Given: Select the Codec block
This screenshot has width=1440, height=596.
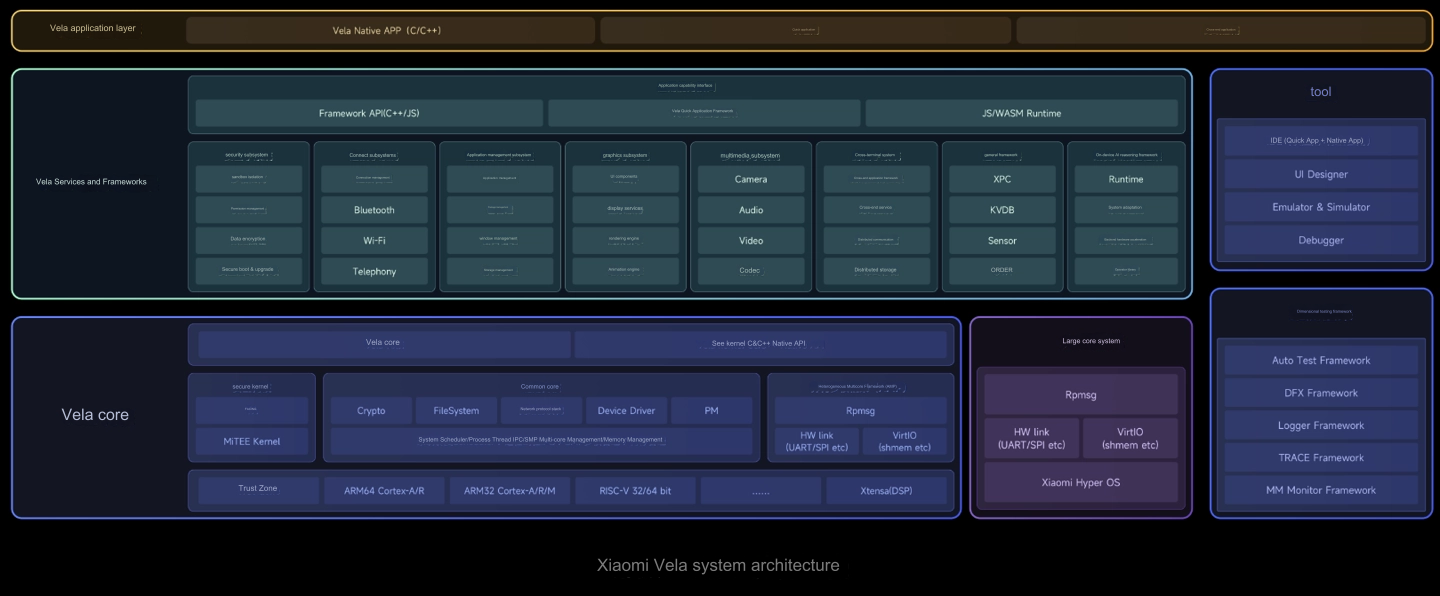Looking at the screenshot, I should coord(751,270).
